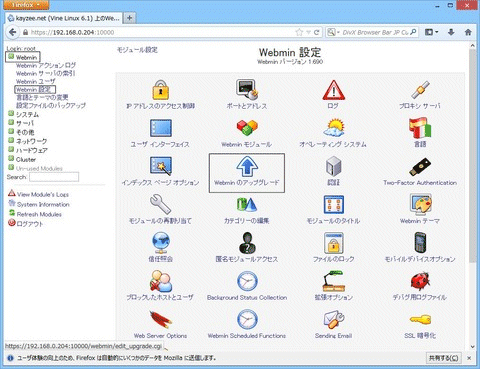Screen dimensions: 480x369
Task: Open モジュールの再割り当て wrench icon
Action: coord(161,205)
